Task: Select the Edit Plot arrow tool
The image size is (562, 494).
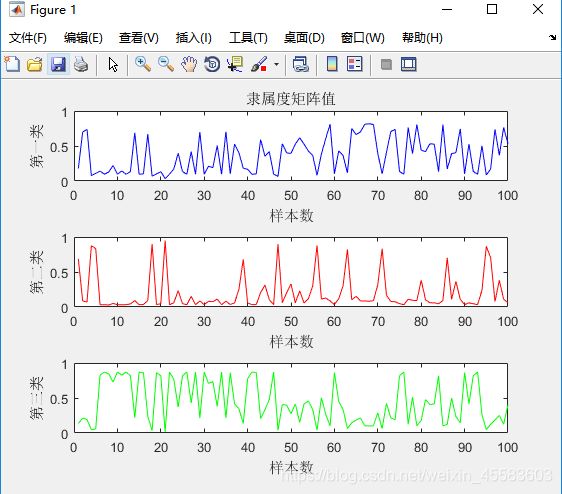Action: 113,65
